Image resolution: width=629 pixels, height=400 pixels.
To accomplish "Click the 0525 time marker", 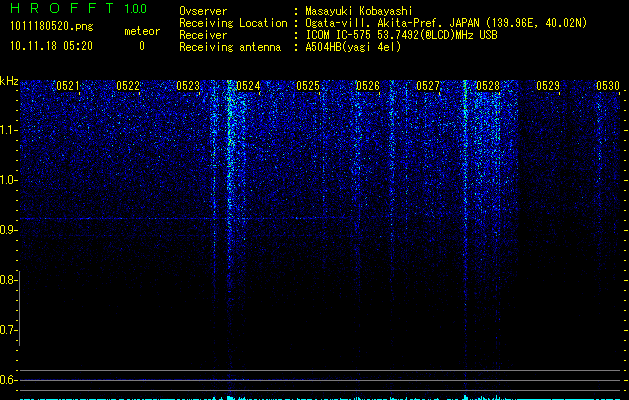I will coord(308,85).
